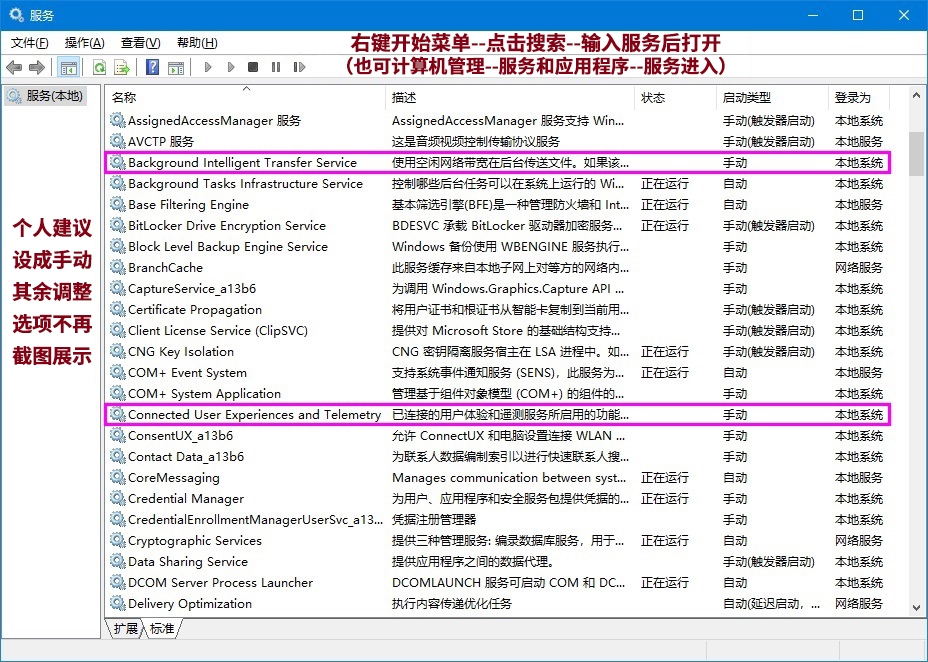Click 网络服务 logon of Cryptographic Services
Screen dimensions: 928x662
[859, 541]
